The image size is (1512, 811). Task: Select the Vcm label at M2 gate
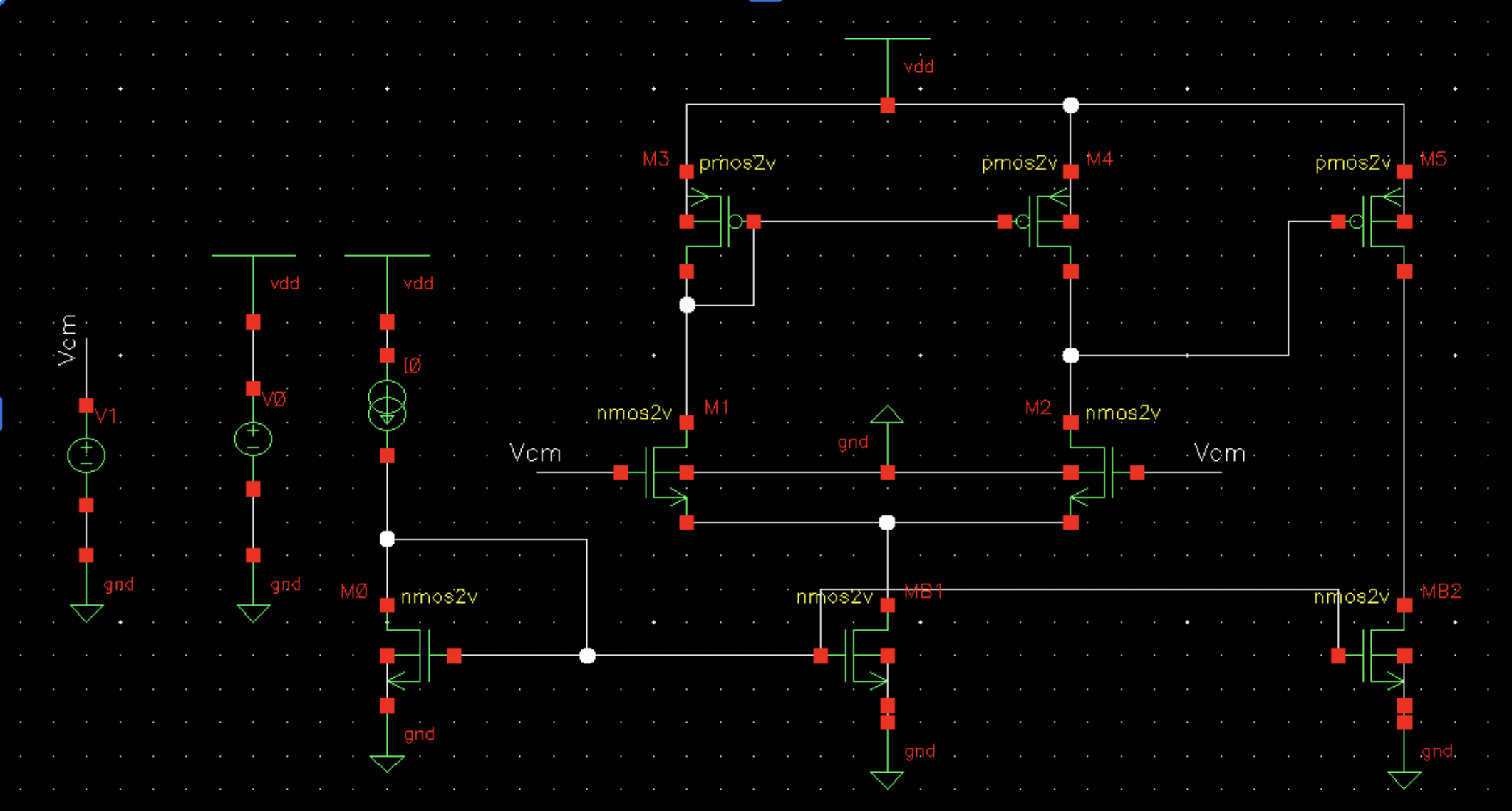[x=1219, y=453]
